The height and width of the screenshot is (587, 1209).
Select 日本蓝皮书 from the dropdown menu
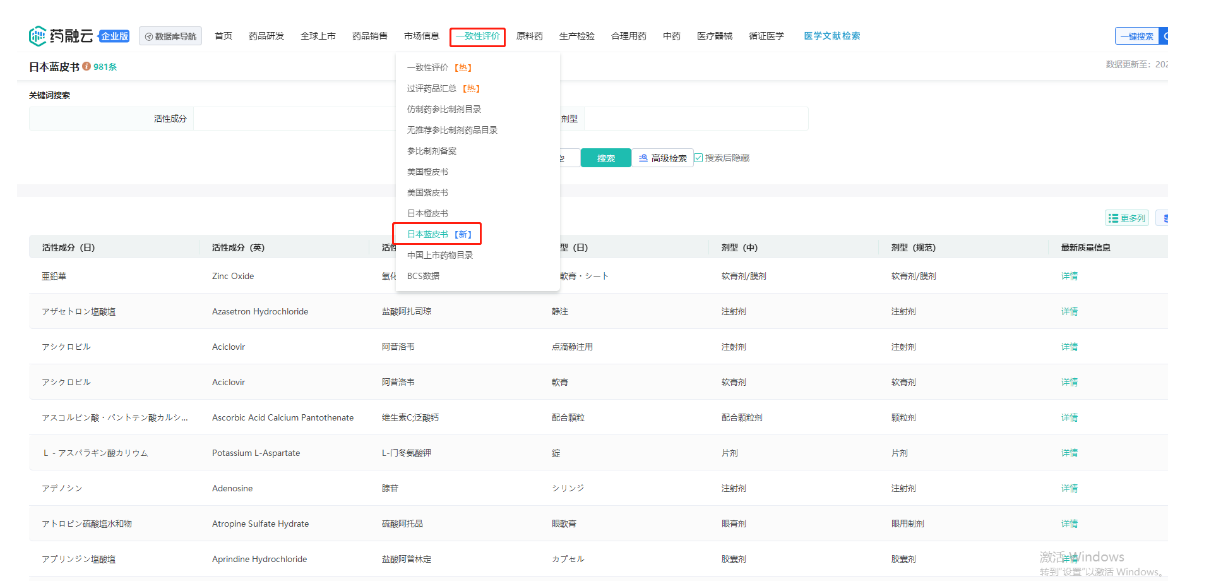point(438,234)
